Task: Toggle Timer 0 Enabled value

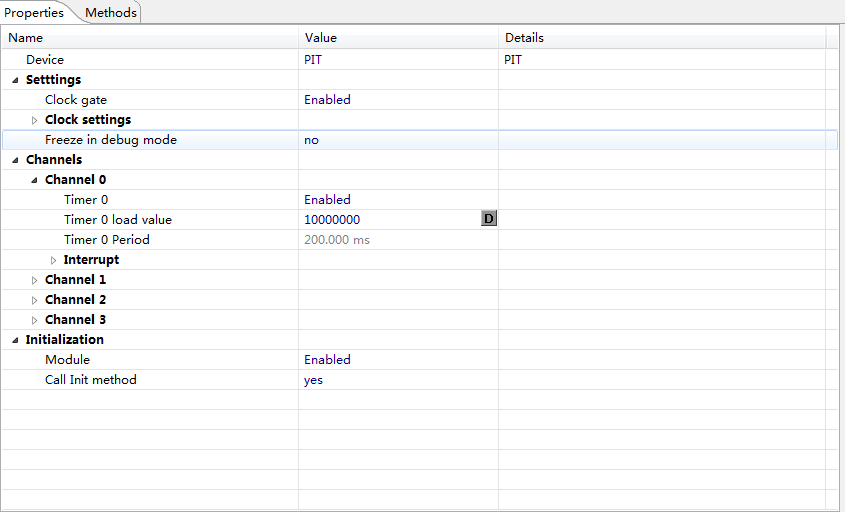Action: coord(327,199)
